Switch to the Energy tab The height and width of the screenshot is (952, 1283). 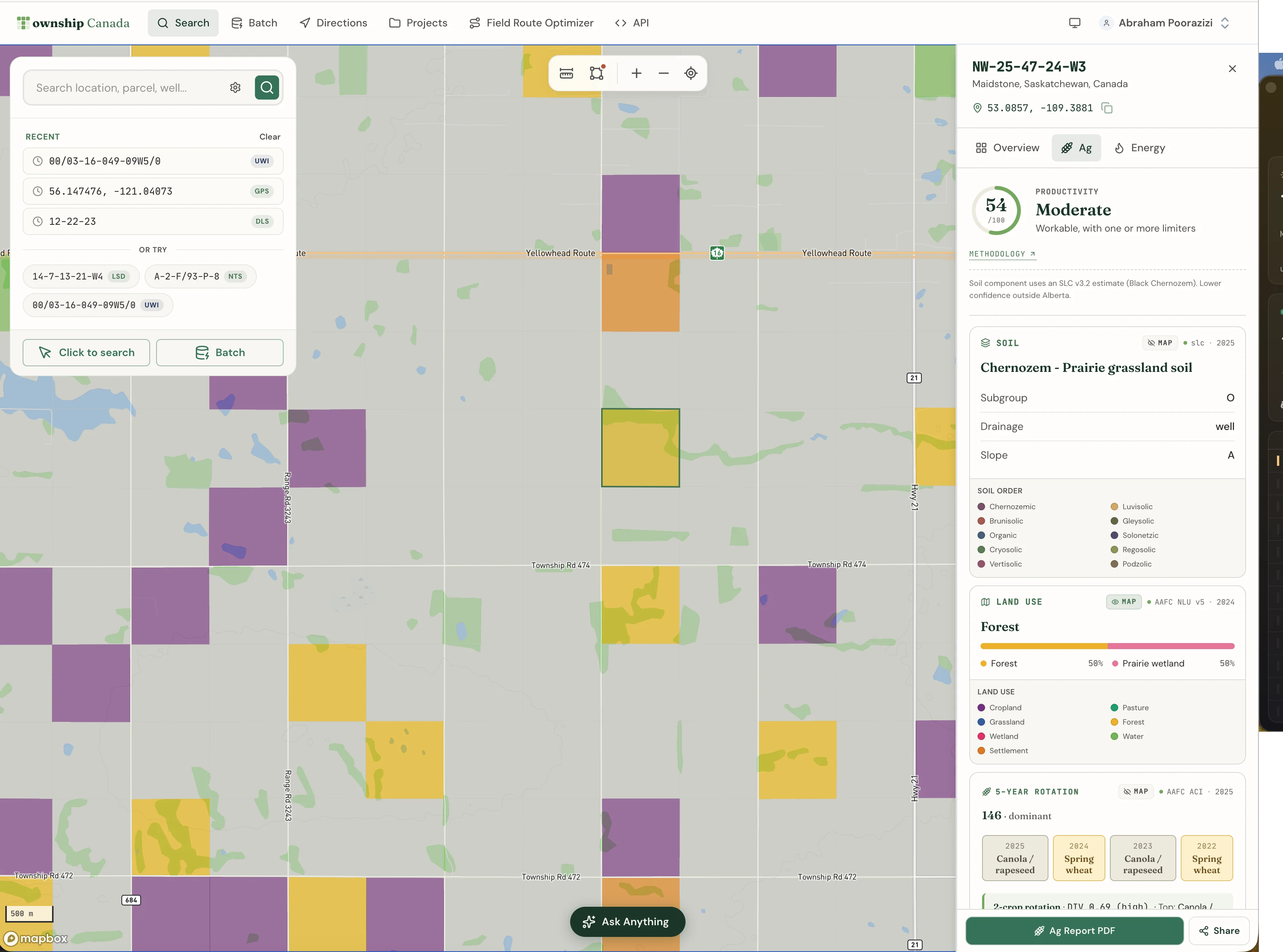1139,148
